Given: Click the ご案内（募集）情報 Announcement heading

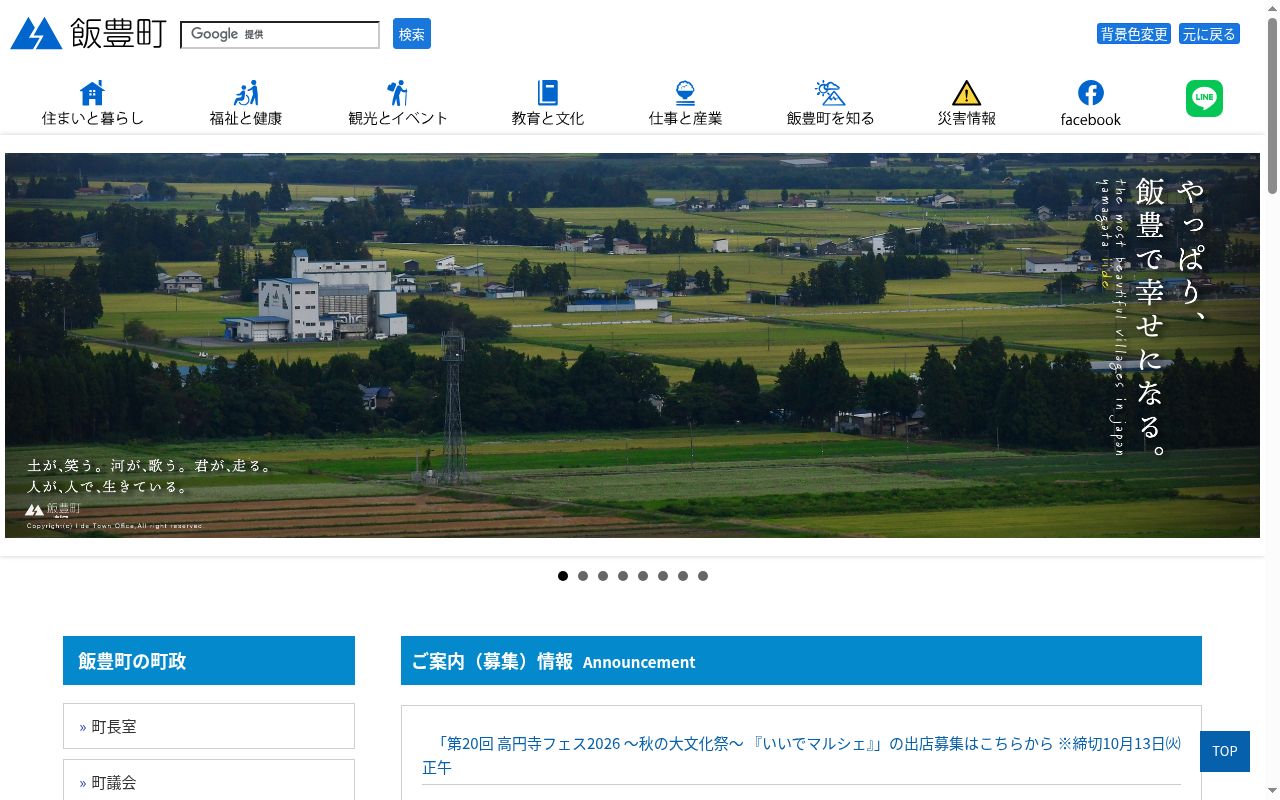Looking at the screenshot, I should tap(801, 661).
